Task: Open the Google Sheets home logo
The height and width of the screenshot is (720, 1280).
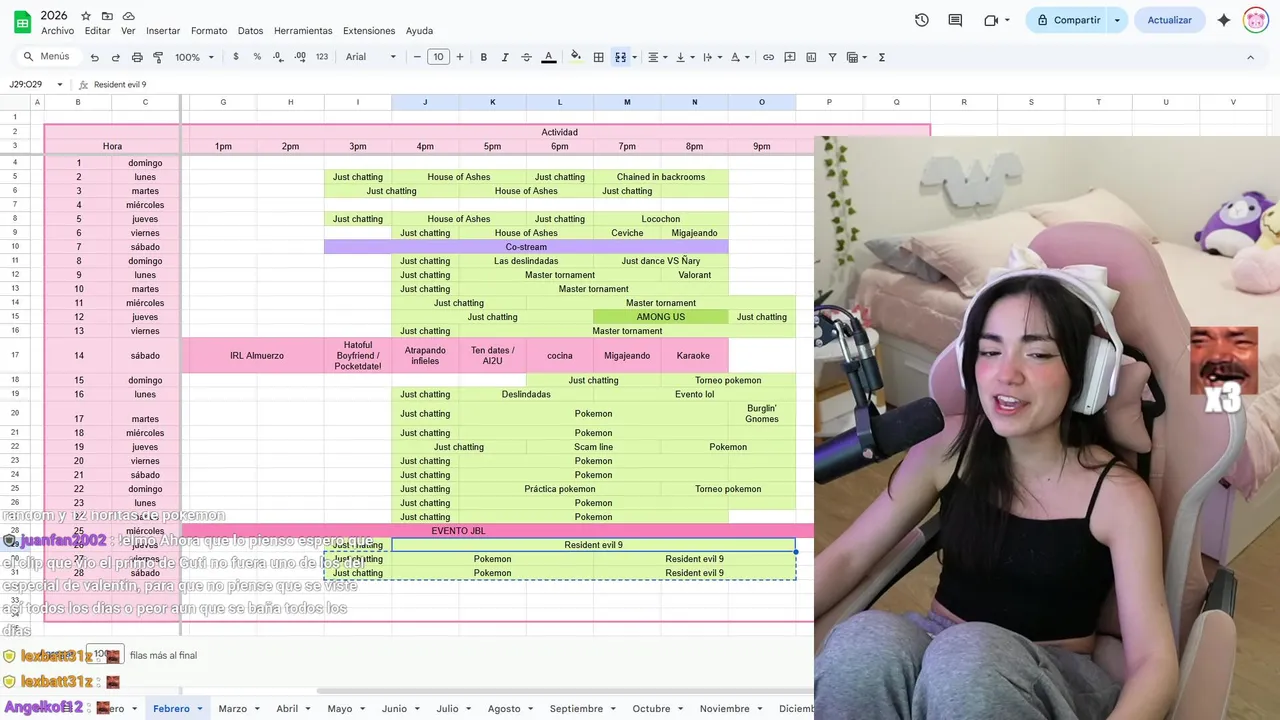Action: coord(22,21)
